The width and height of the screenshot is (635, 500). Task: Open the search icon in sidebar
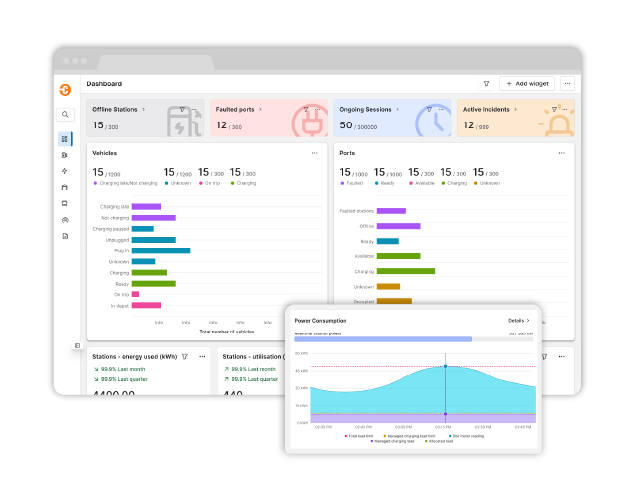click(65, 115)
